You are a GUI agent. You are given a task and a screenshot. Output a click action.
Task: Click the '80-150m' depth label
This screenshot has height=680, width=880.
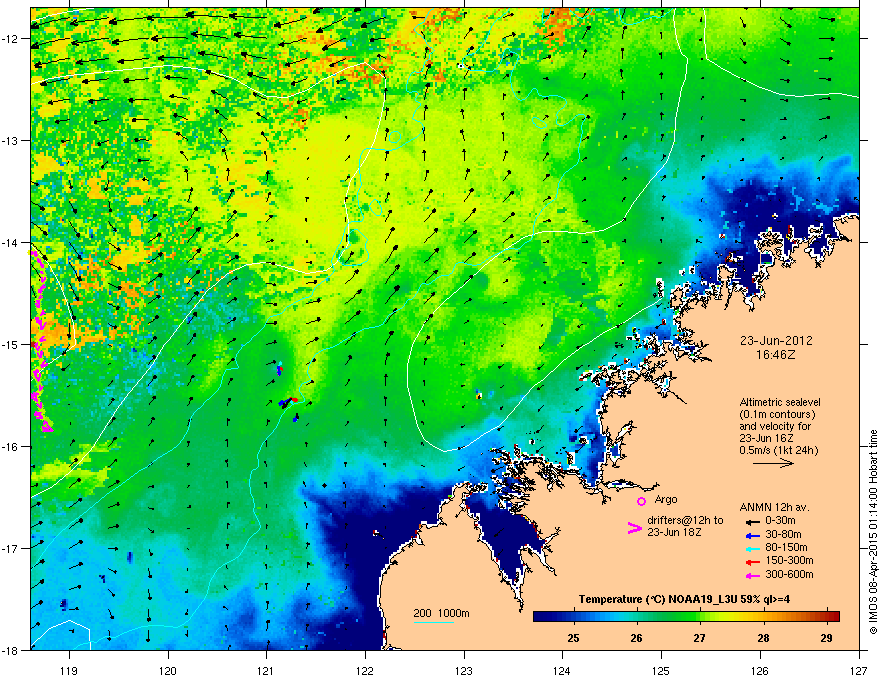pyautogui.click(x=786, y=547)
